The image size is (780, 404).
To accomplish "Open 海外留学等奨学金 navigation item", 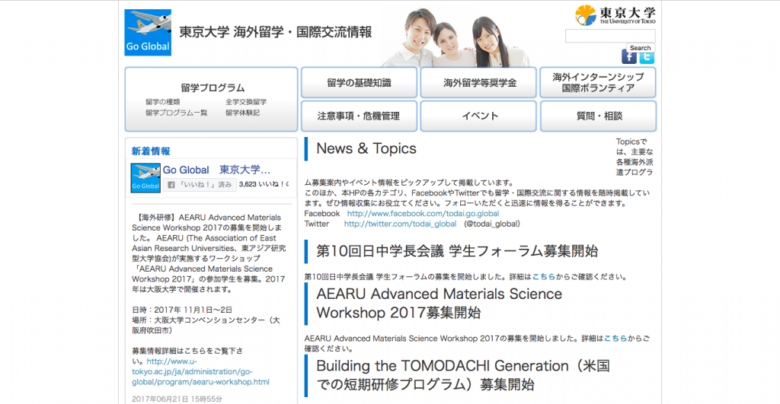I will (479, 82).
